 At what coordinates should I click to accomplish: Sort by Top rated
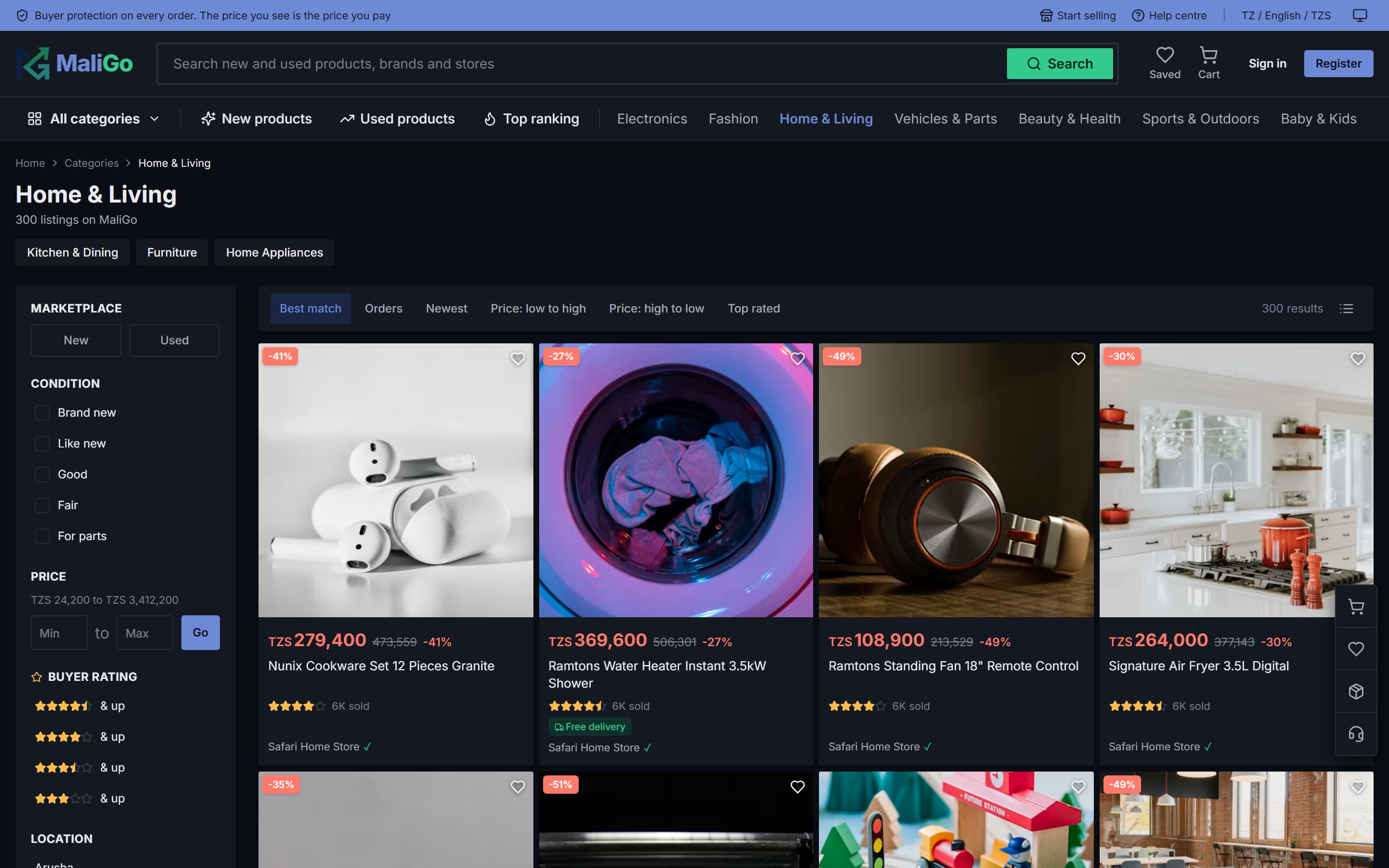click(754, 309)
